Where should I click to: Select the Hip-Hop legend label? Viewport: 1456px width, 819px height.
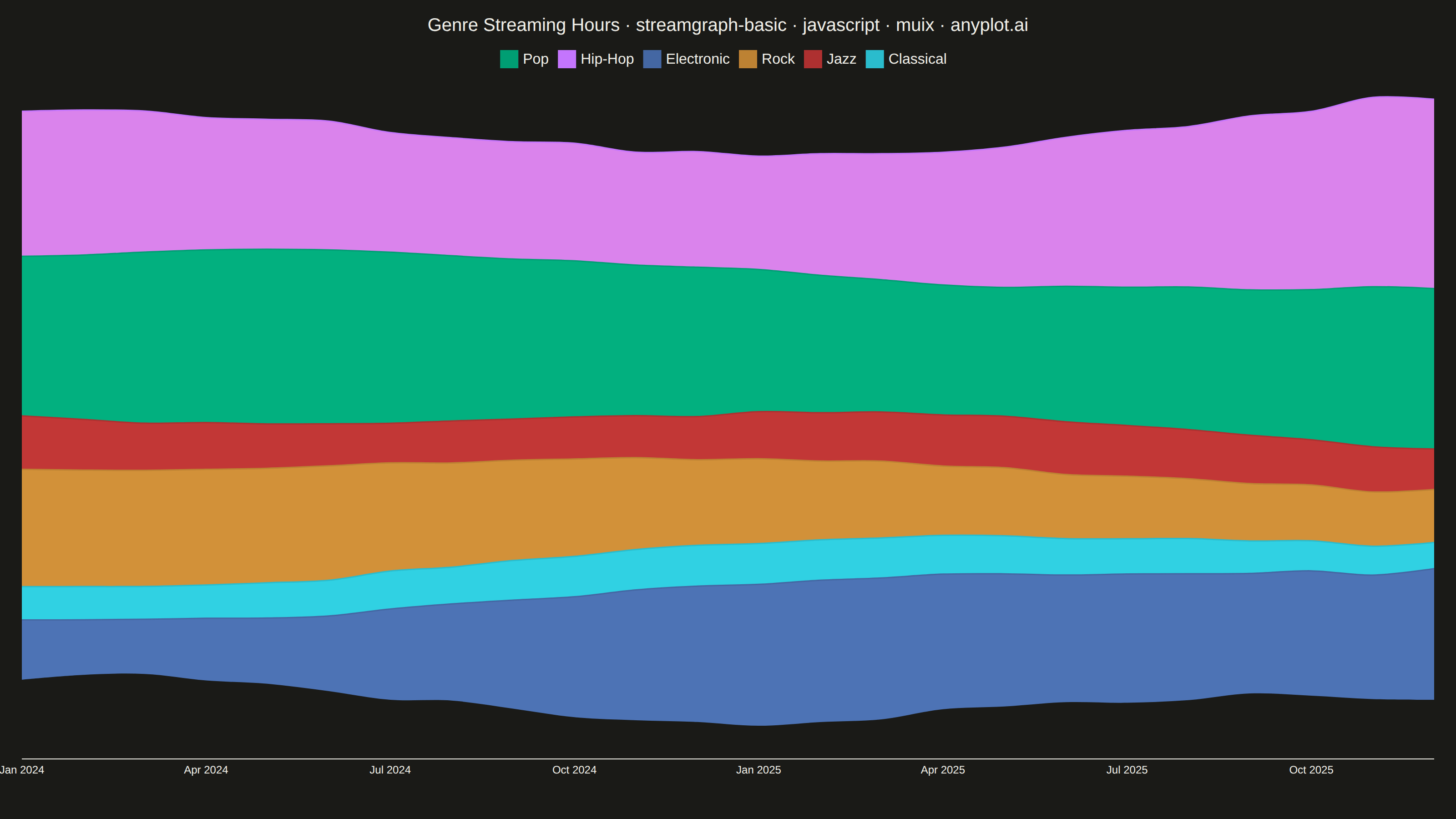[x=607, y=59]
